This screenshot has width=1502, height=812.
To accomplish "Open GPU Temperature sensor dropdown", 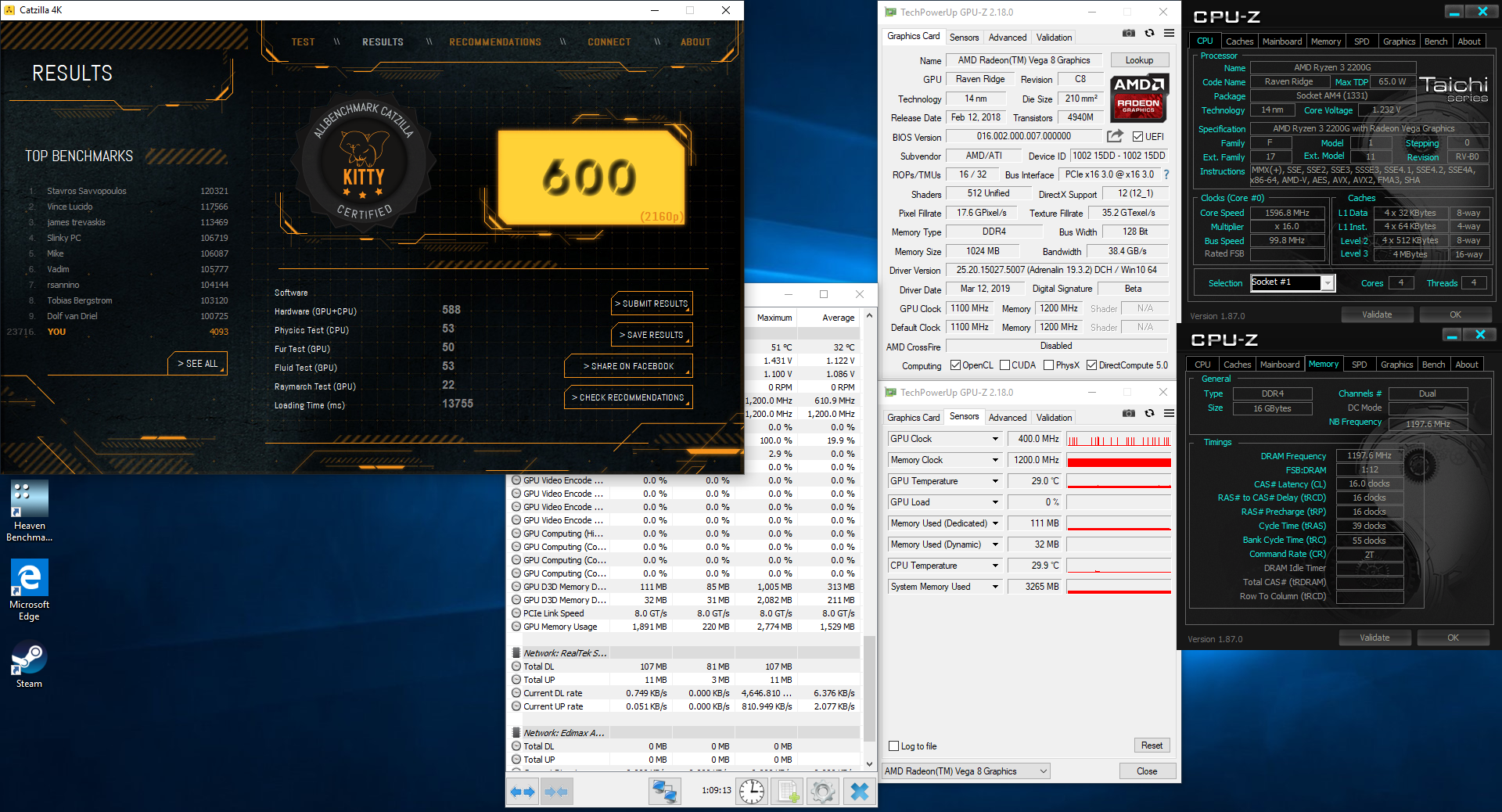I will tap(995, 481).
